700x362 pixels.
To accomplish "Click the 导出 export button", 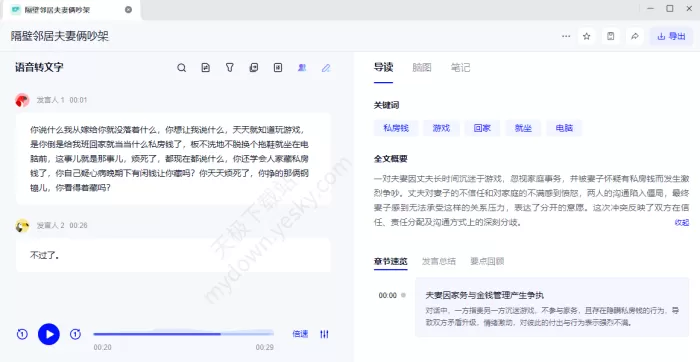I will coord(671,37).
